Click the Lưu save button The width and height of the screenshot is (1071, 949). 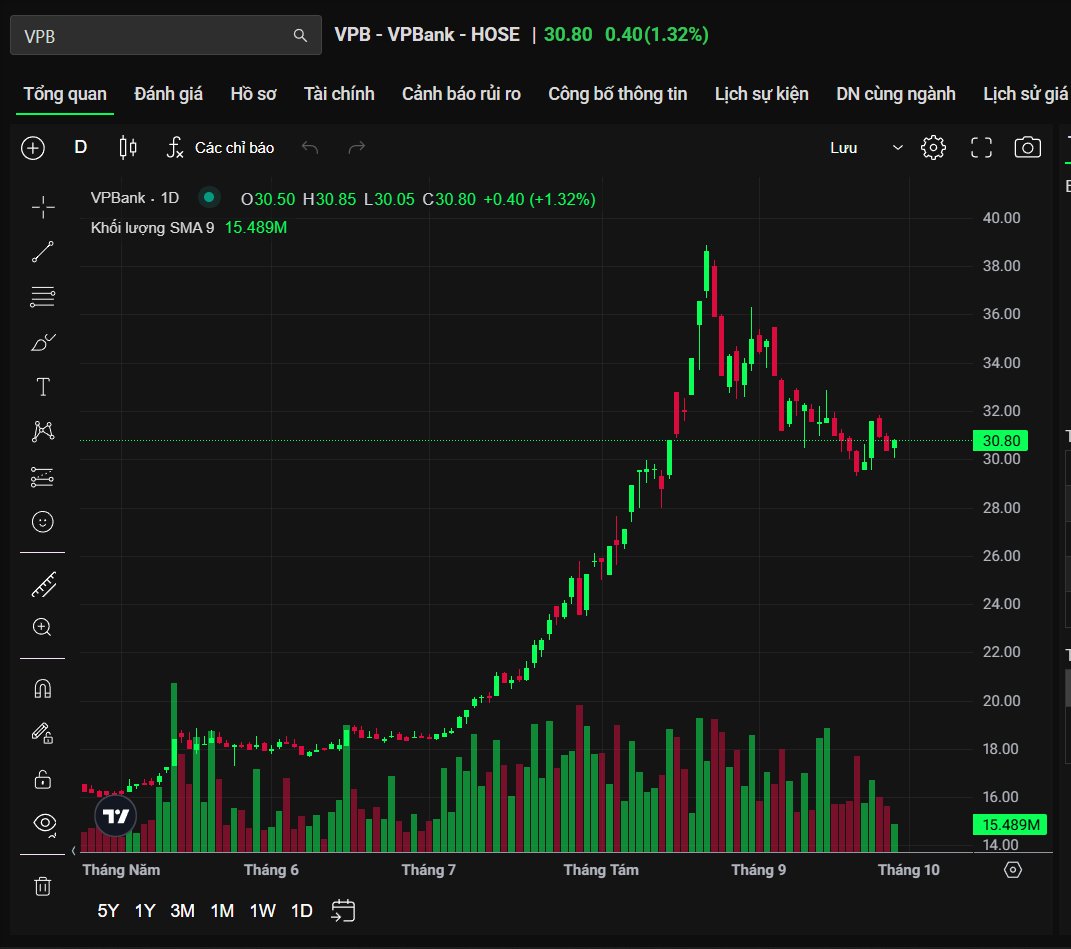tap(844, 148)
